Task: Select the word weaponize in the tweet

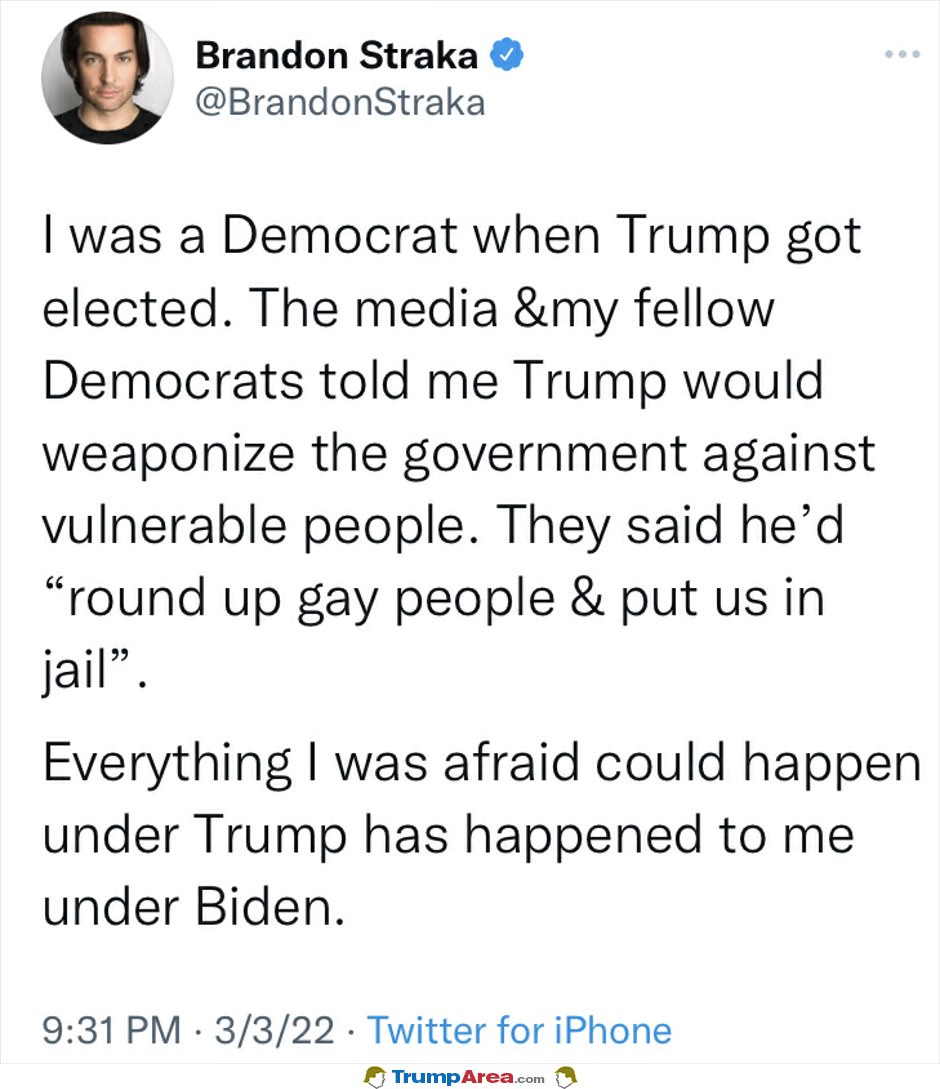Action: (x=169, y=456)
